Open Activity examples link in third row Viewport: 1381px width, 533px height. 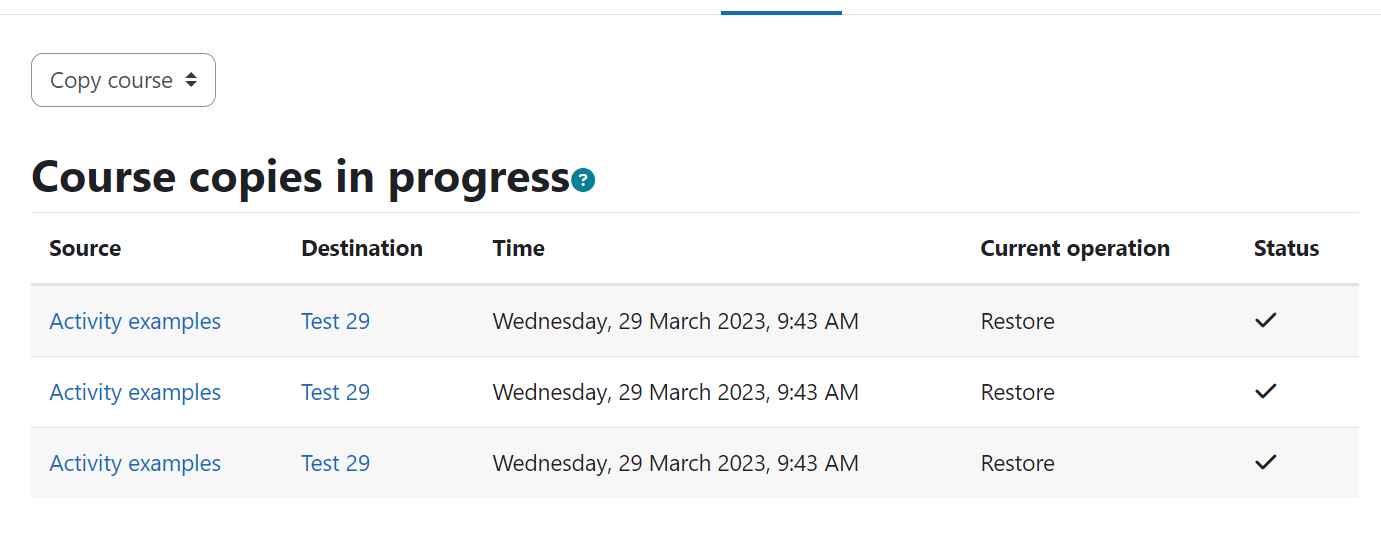click(135, 463)
